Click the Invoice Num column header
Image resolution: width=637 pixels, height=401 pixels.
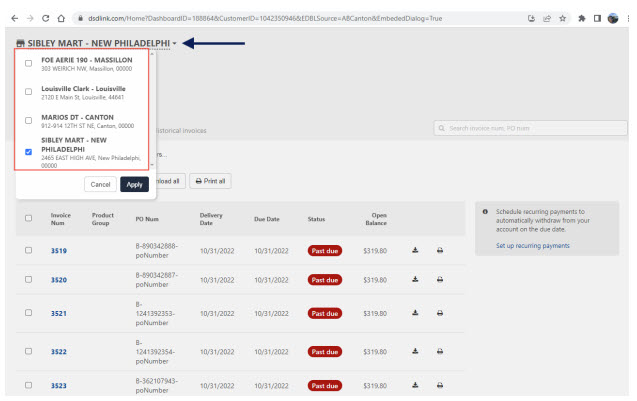(61, 219)
